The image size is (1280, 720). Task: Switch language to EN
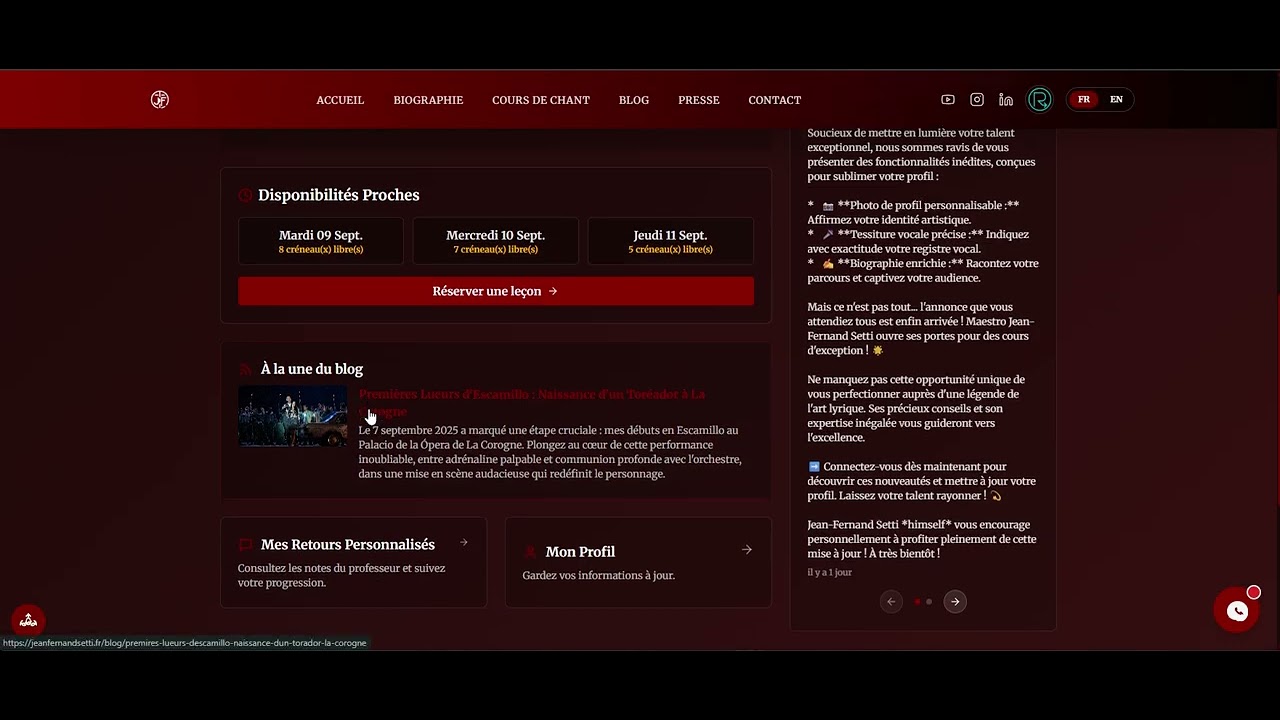pyautogui.click(x=1116, y=99)
